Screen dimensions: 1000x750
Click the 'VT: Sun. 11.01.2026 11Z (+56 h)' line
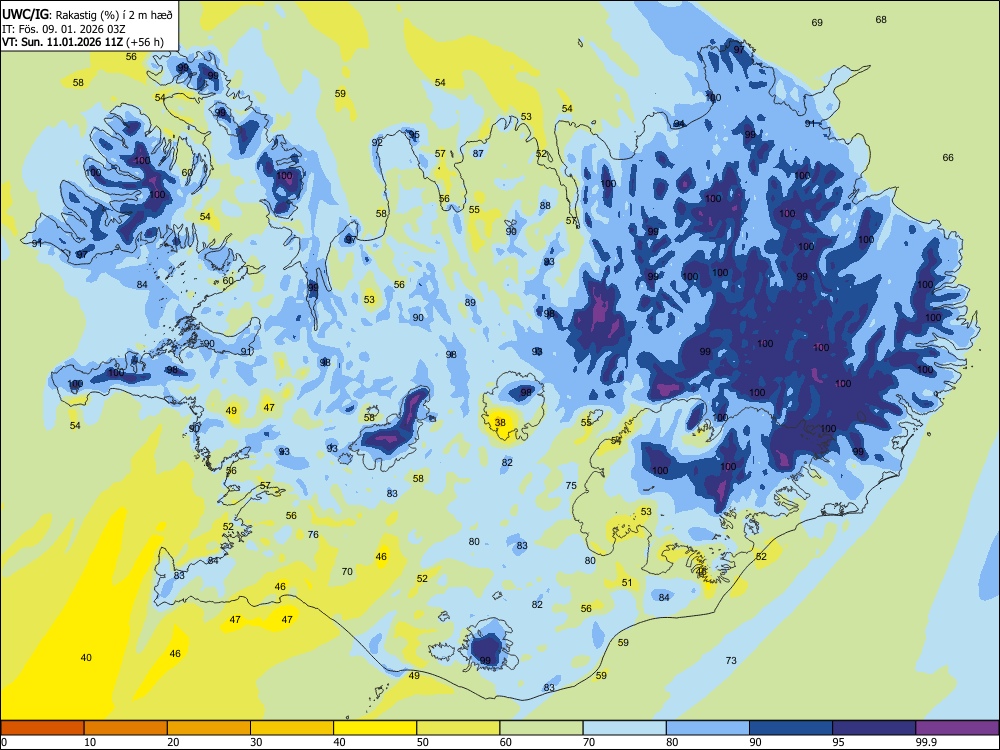(x=83, y=42)
